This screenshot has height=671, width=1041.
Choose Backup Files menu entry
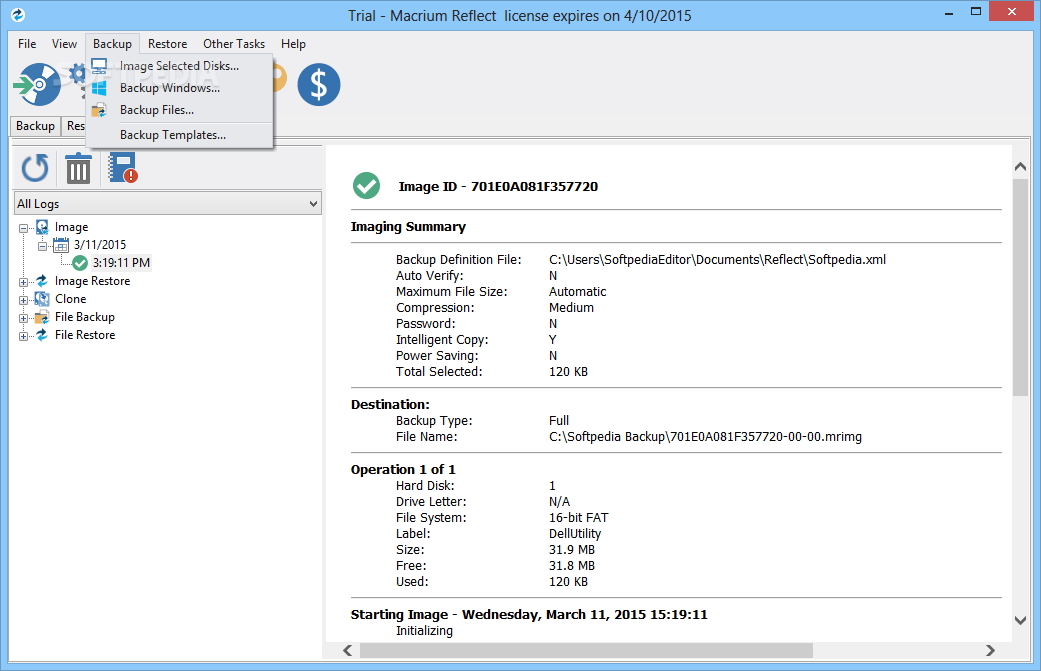[179, 110]
